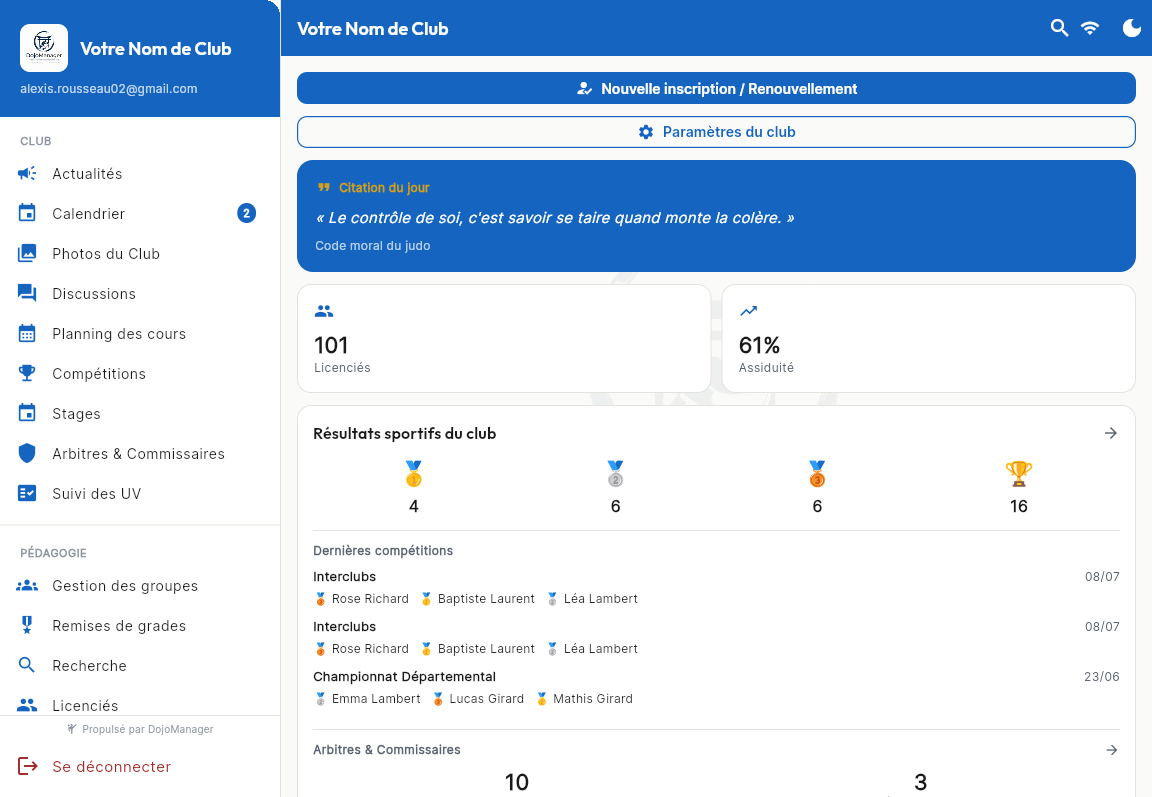Click the Stages calendar icon
The image size is (1152, 797).
pyautogui.click(x=27, y=413)
